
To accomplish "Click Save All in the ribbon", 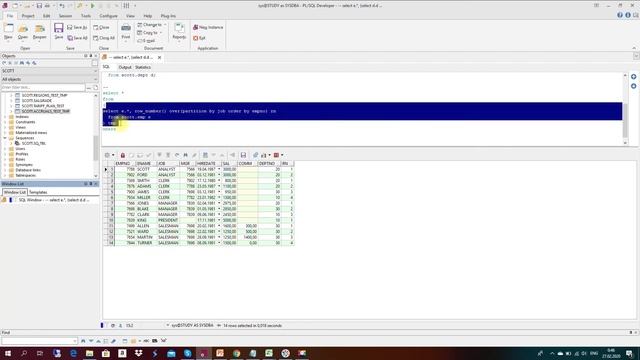I will coord(77,38).
